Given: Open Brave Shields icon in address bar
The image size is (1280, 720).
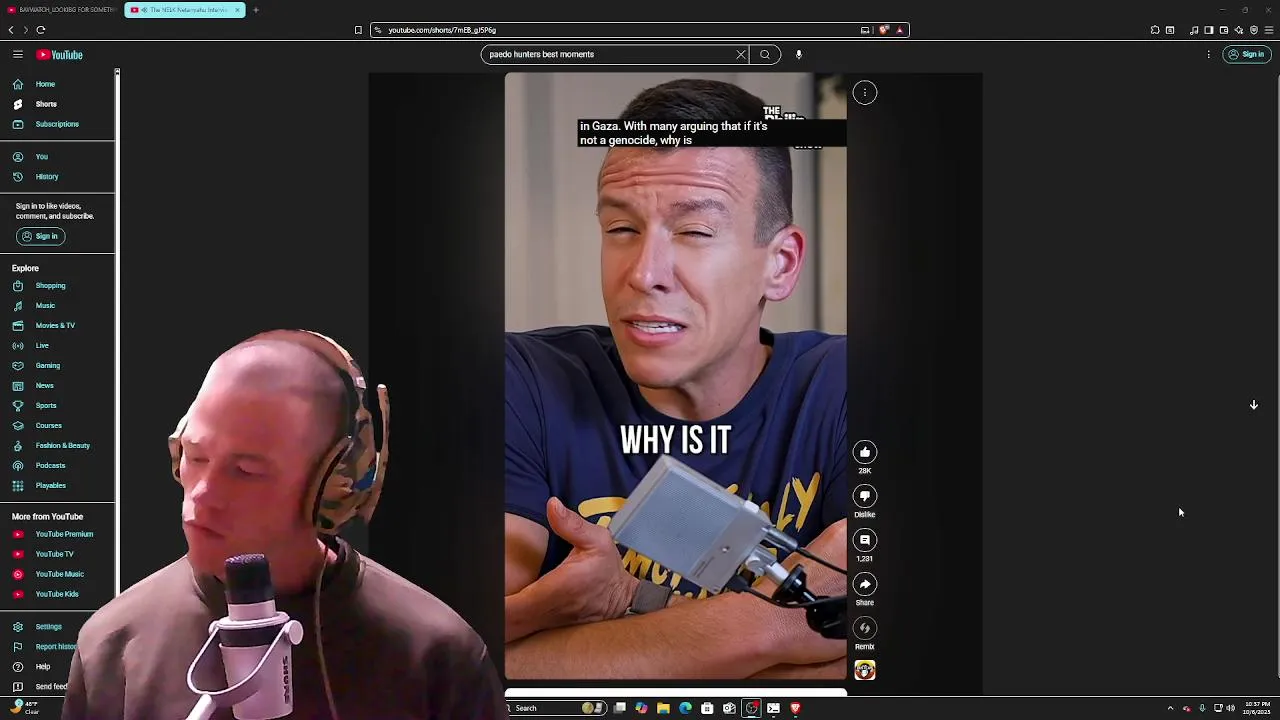Looking at the screenshot, I should tap(884, 30).
